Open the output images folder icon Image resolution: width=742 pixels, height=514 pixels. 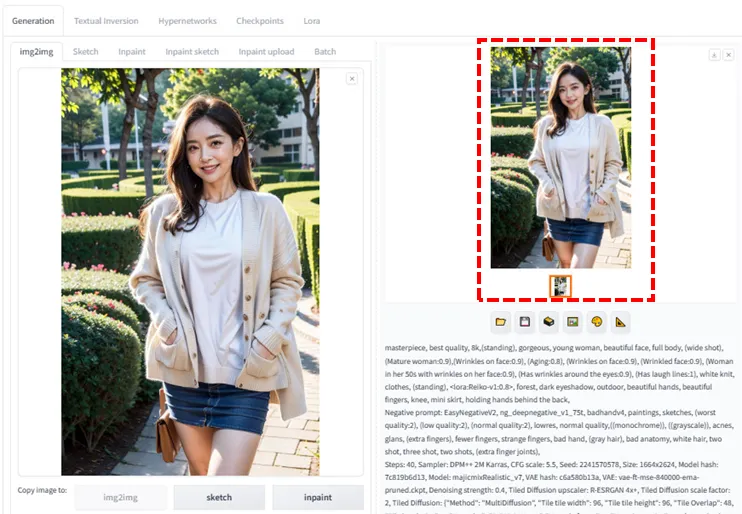tap(500, 322)
